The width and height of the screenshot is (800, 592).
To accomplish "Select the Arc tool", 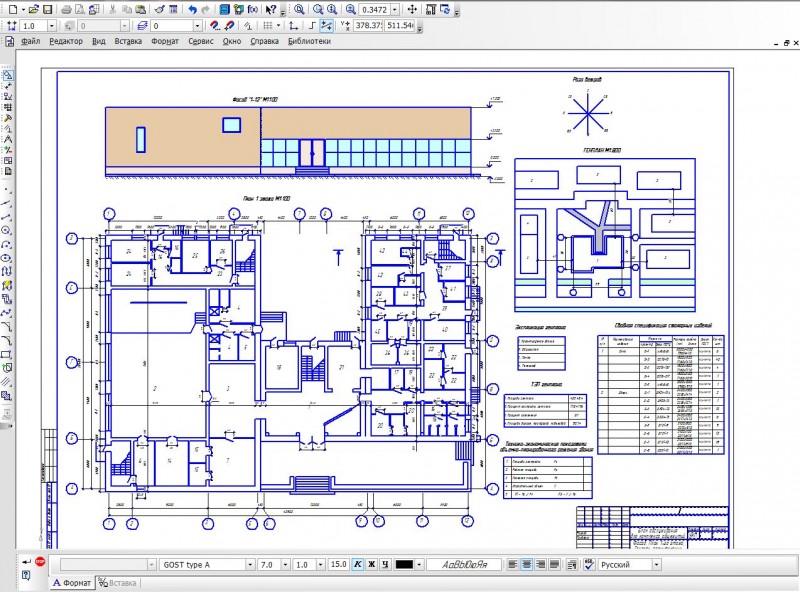I will pyautogui.click(x=7, y=244).
